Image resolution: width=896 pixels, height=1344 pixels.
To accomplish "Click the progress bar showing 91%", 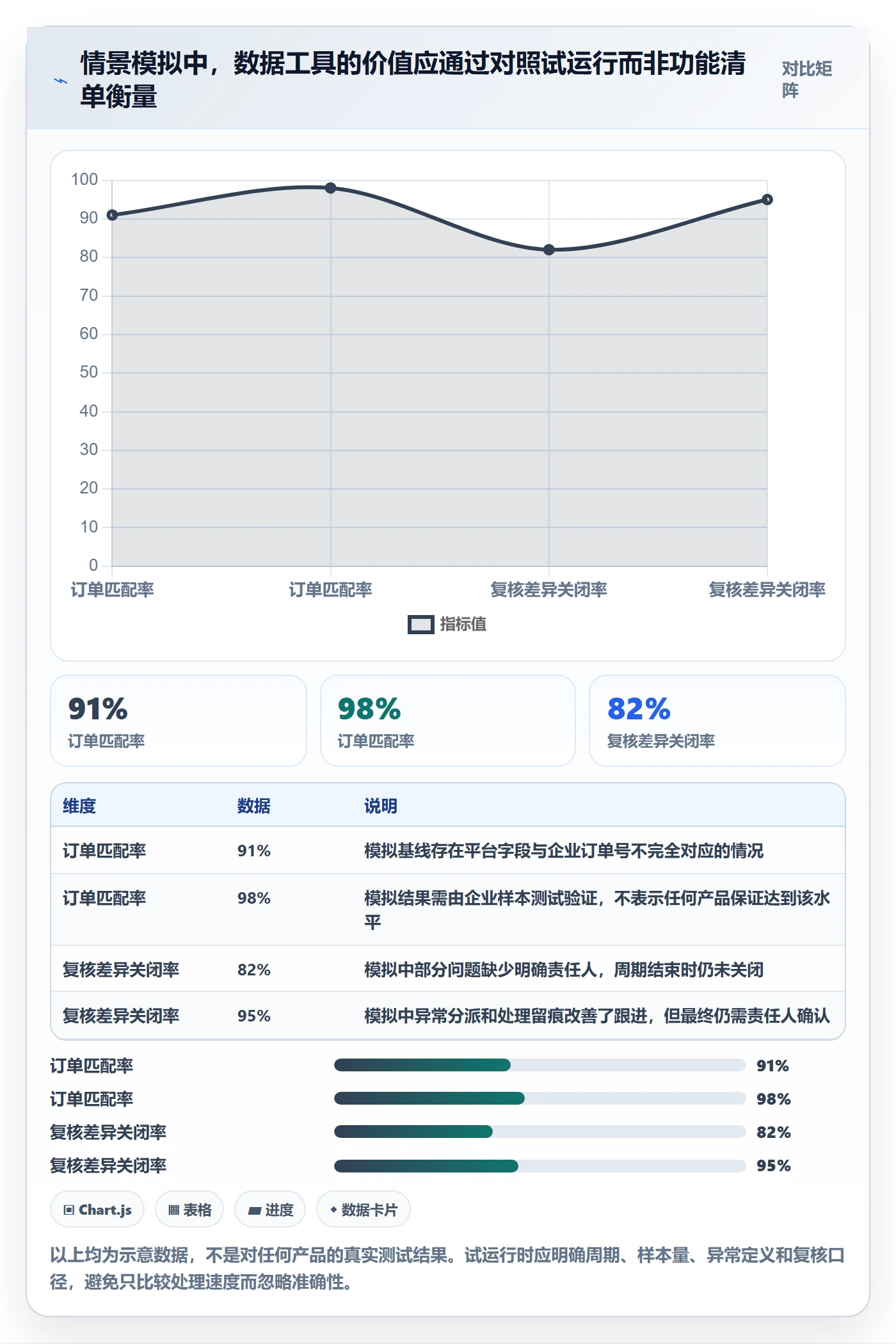I will 540,1065.
